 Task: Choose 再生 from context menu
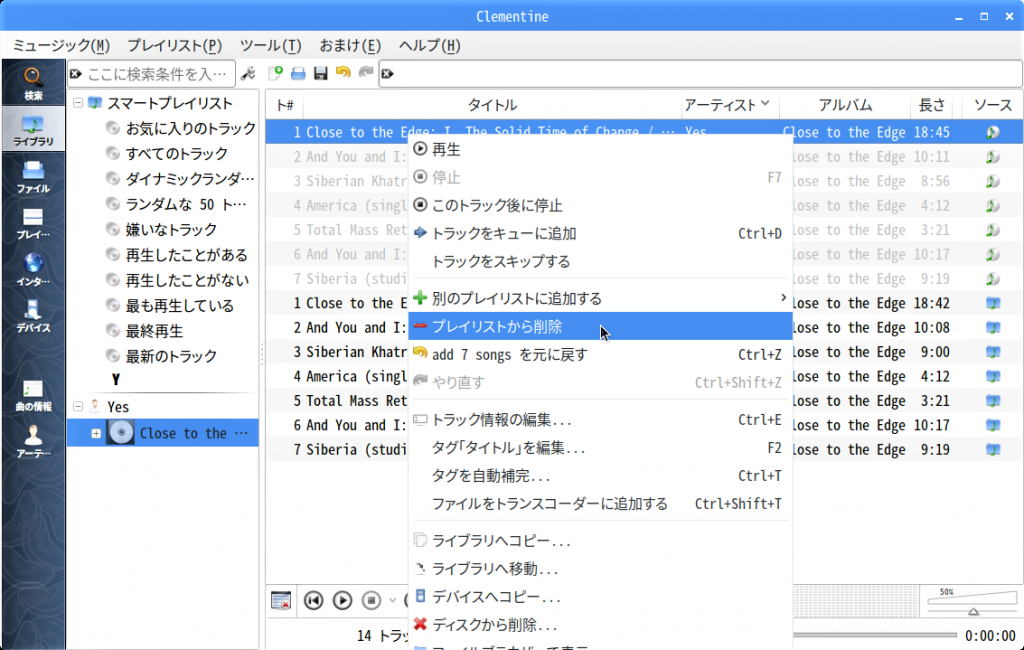tap(600, 150)
